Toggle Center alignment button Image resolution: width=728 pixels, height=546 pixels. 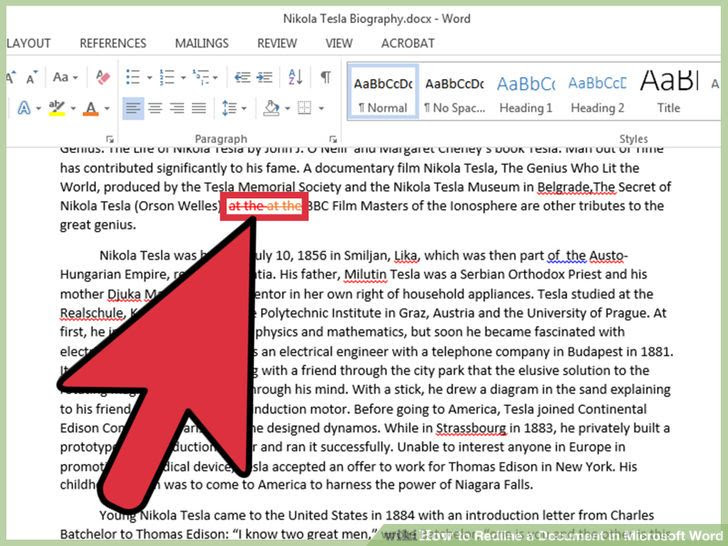(155, 109)
